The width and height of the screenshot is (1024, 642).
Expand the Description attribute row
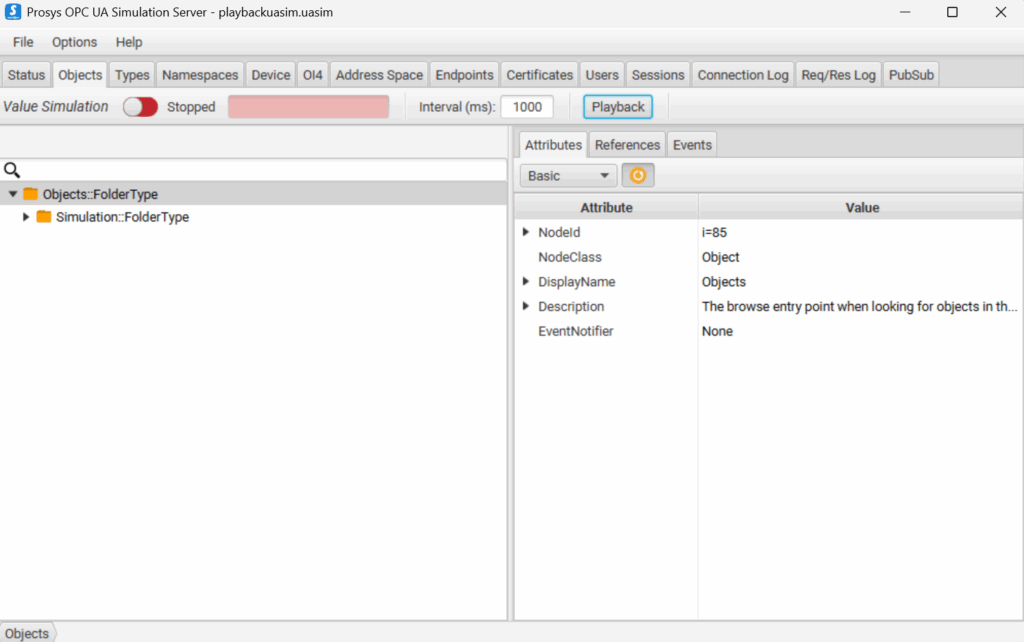[x=526, y=306]
